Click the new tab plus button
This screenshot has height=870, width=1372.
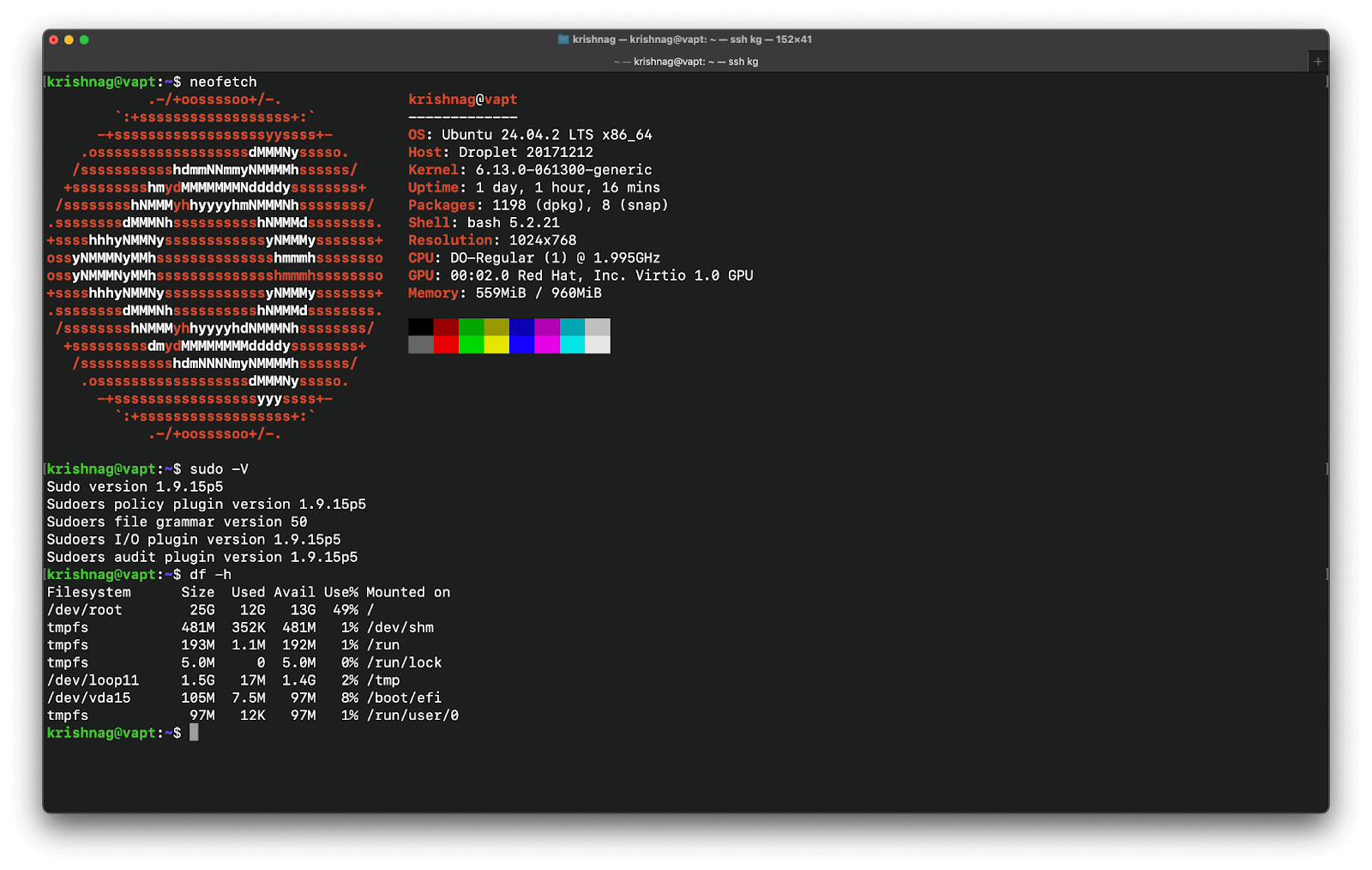(x=1318, y=61)
